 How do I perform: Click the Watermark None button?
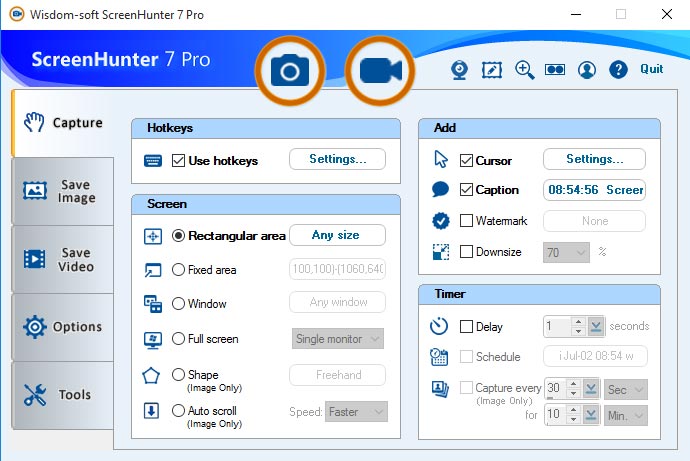pyautogui.click(x=595, y=221)
